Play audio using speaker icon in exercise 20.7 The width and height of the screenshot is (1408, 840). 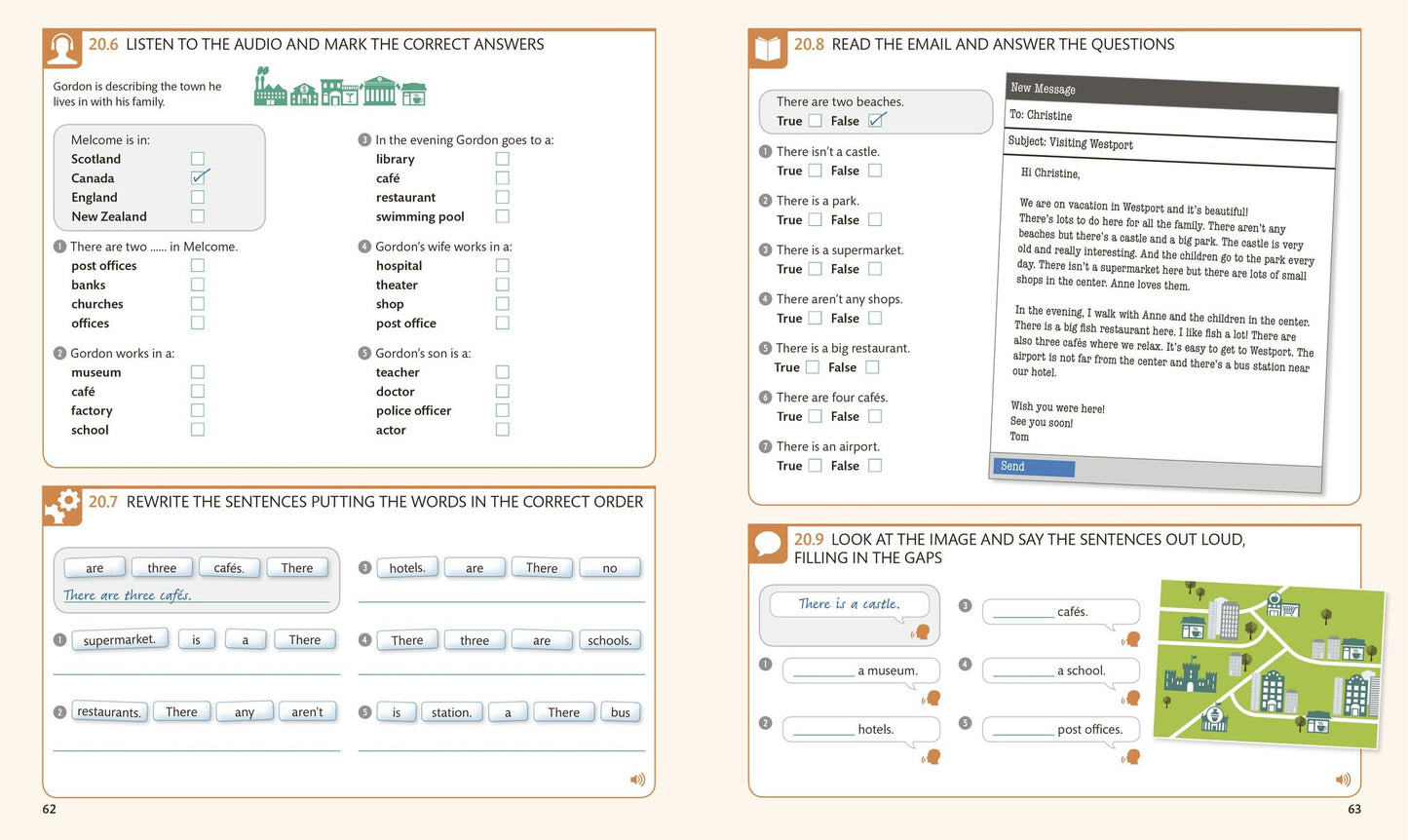tap(637, 780)
